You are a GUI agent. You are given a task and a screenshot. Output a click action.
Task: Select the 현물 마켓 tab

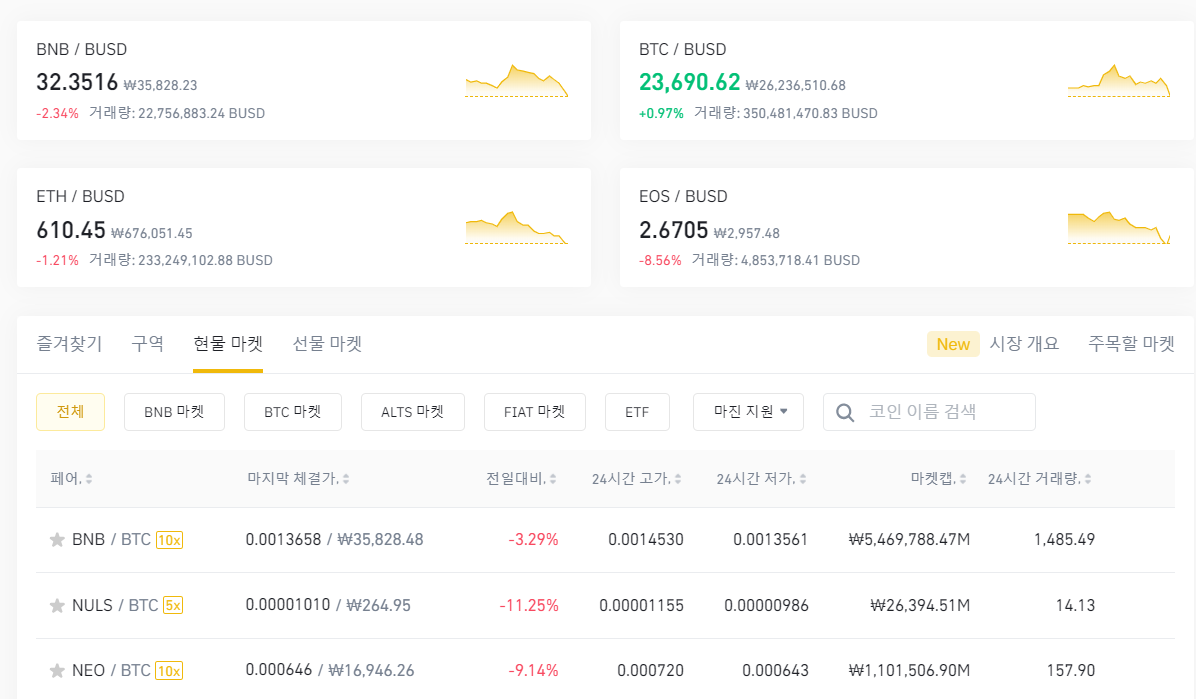pos(228,344)
